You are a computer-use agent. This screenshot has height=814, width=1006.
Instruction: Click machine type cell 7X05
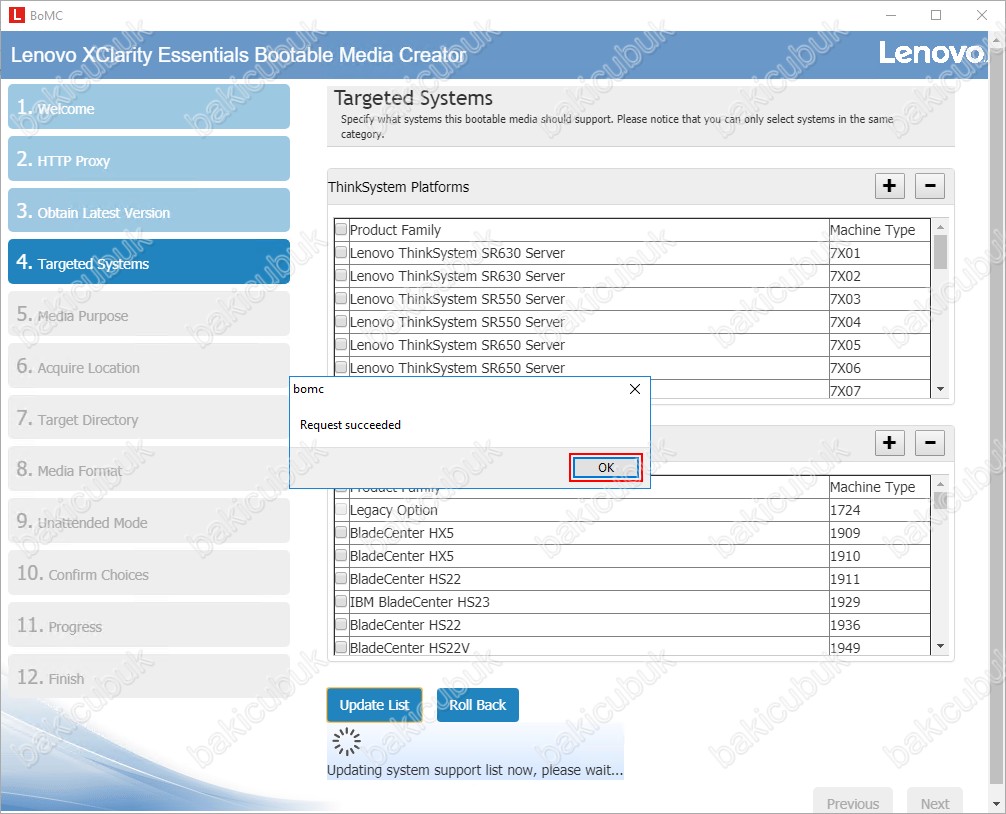[879, 345]
